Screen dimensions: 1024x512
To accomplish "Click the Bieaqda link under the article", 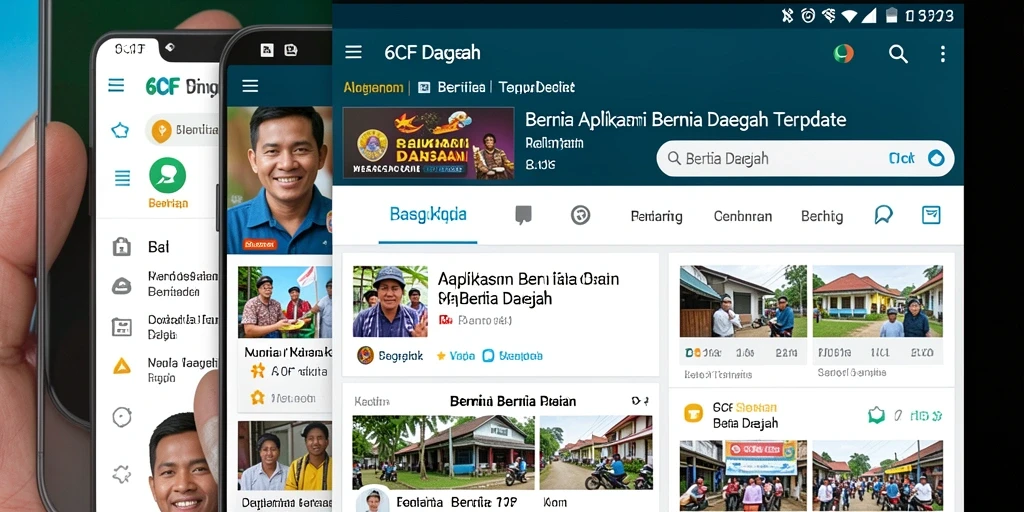I will click(x=520, y=356).
